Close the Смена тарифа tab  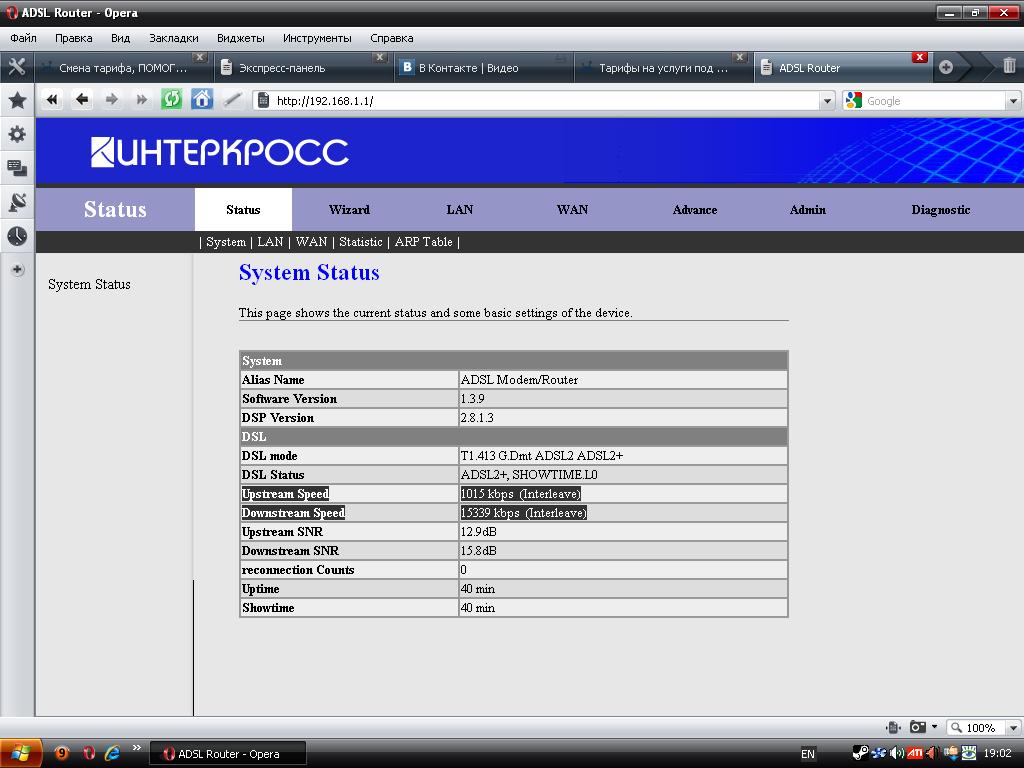[200, 57]
